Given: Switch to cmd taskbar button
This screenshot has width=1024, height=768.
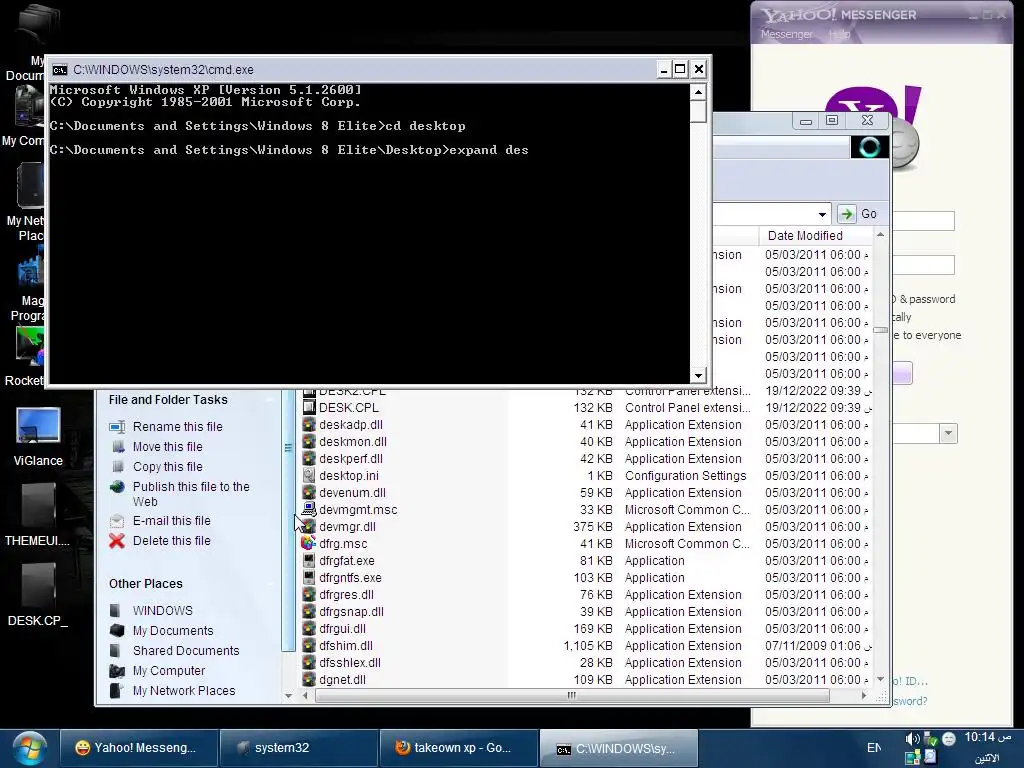Looking at the screenshot, I should (x=619, y=748).
